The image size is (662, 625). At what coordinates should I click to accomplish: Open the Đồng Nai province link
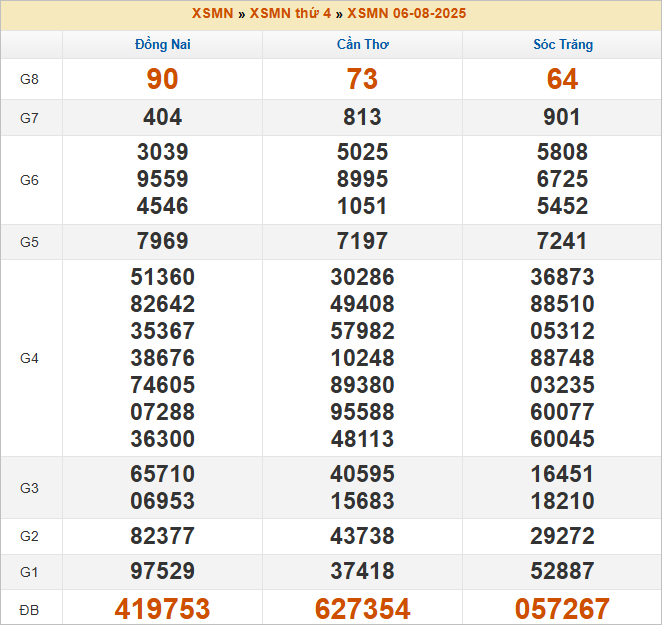[x=163, y=44]
